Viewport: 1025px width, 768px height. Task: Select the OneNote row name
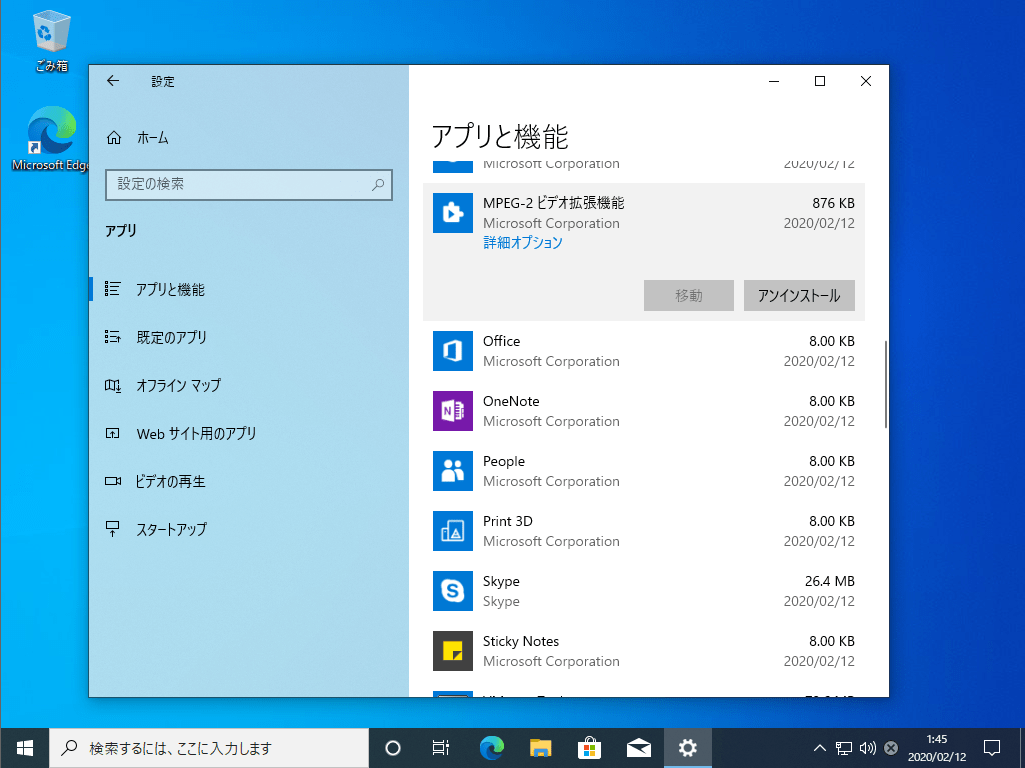511,401
